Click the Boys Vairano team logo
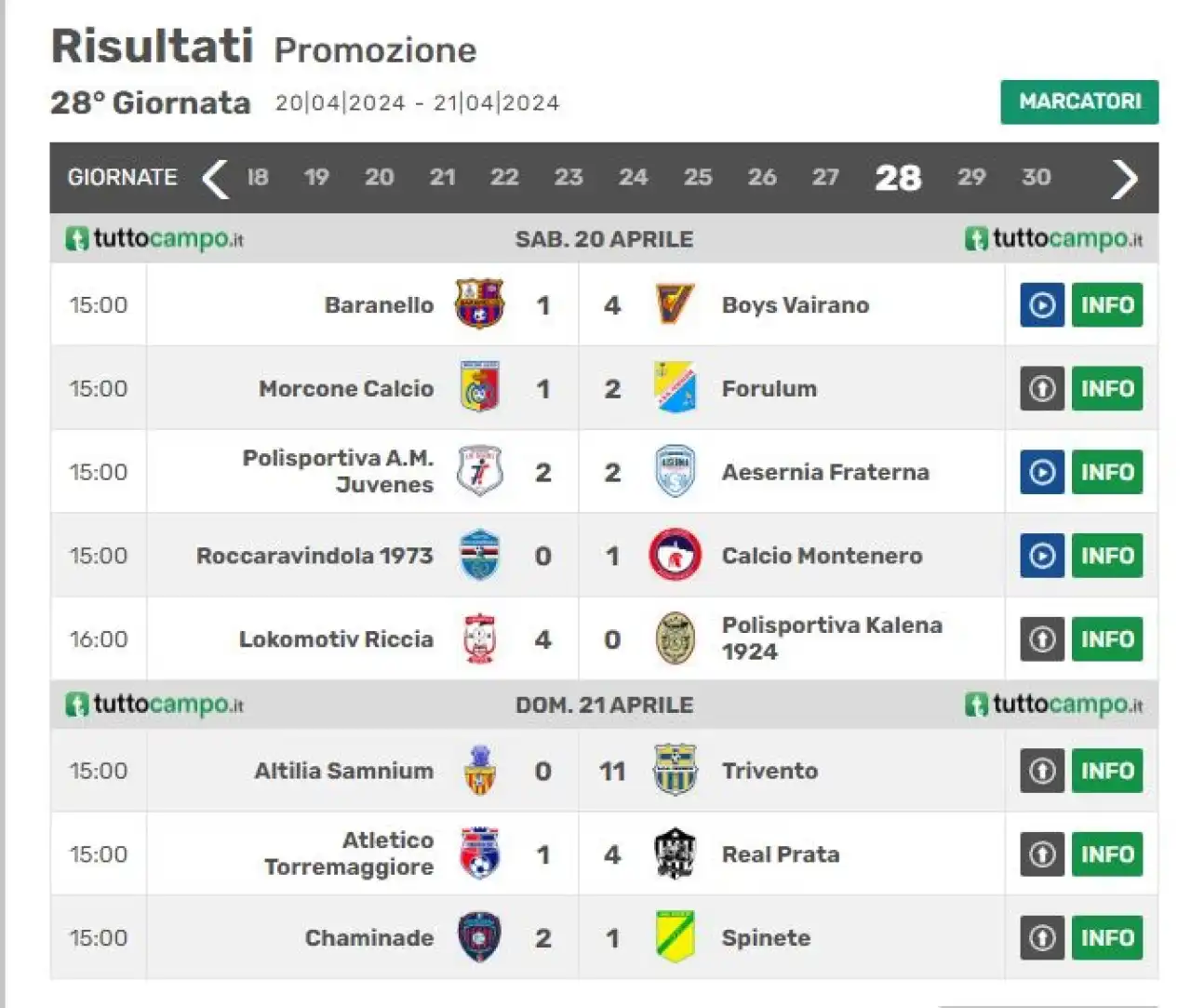The width and height of the screenshot is (1191, 1008). coord(675,304)
